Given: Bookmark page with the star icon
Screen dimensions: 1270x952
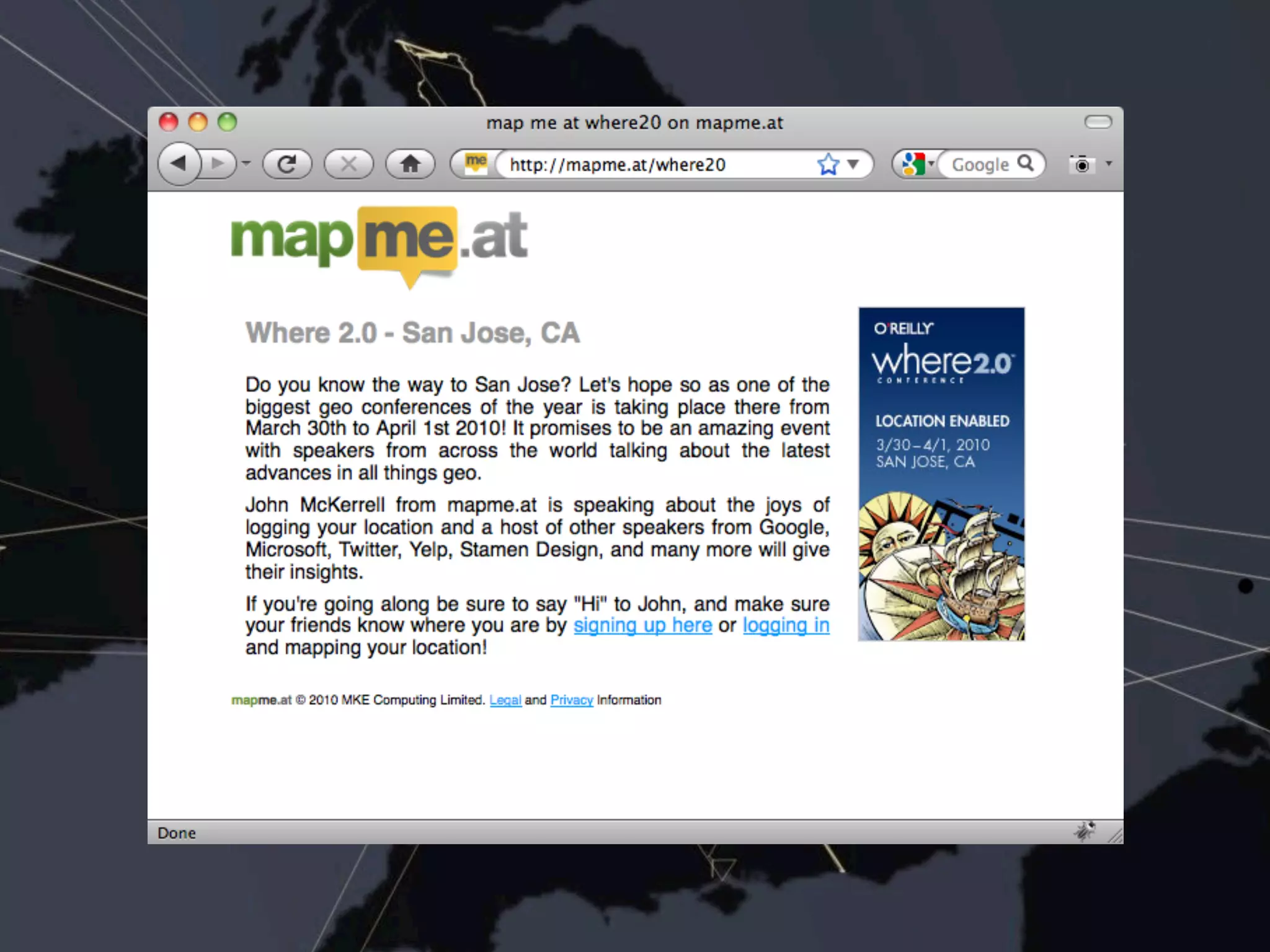Looking at the screenshot, I should coord(828,164).
